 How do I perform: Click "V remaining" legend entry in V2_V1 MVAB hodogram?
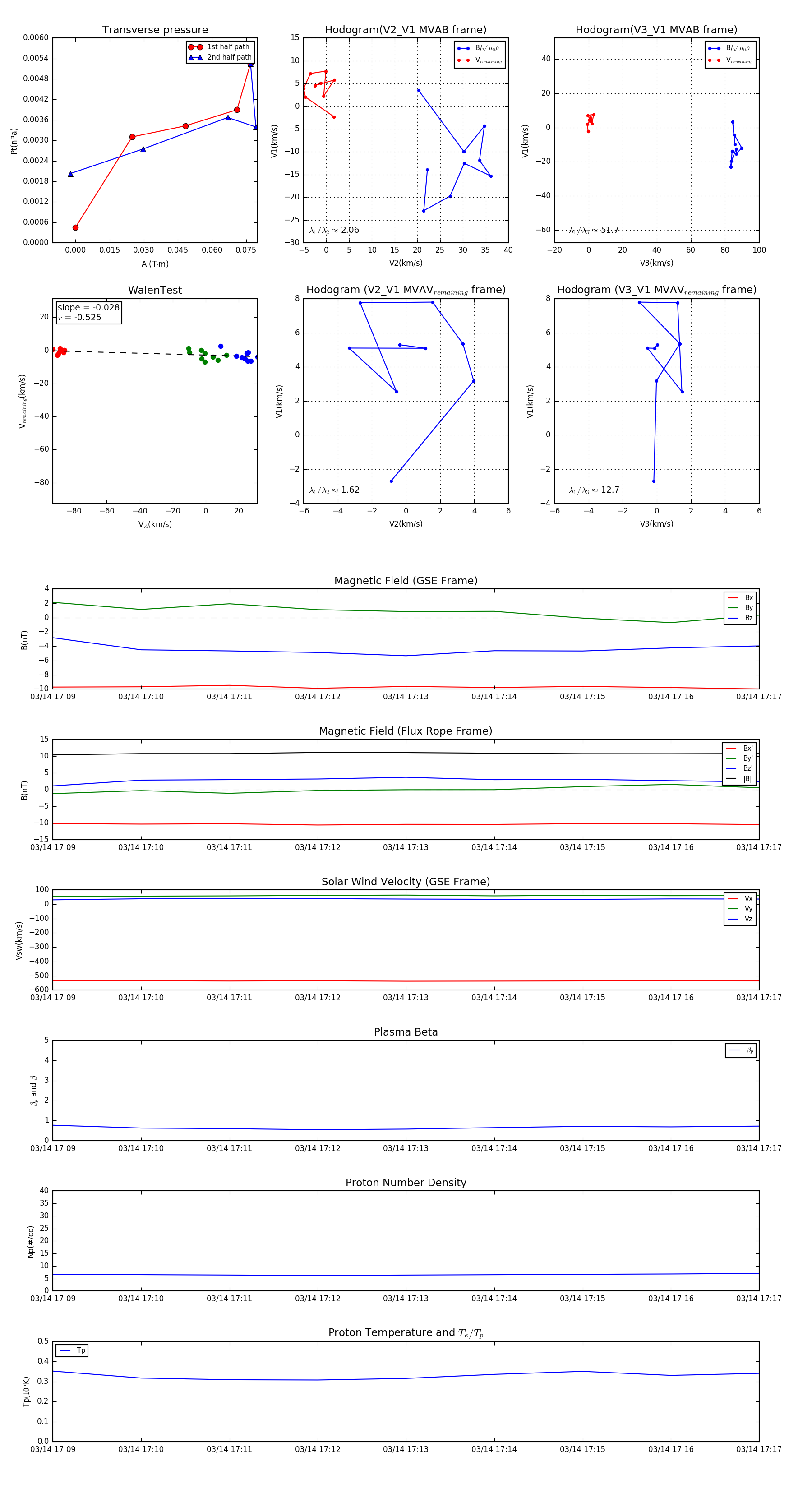[x=479, y=60]
